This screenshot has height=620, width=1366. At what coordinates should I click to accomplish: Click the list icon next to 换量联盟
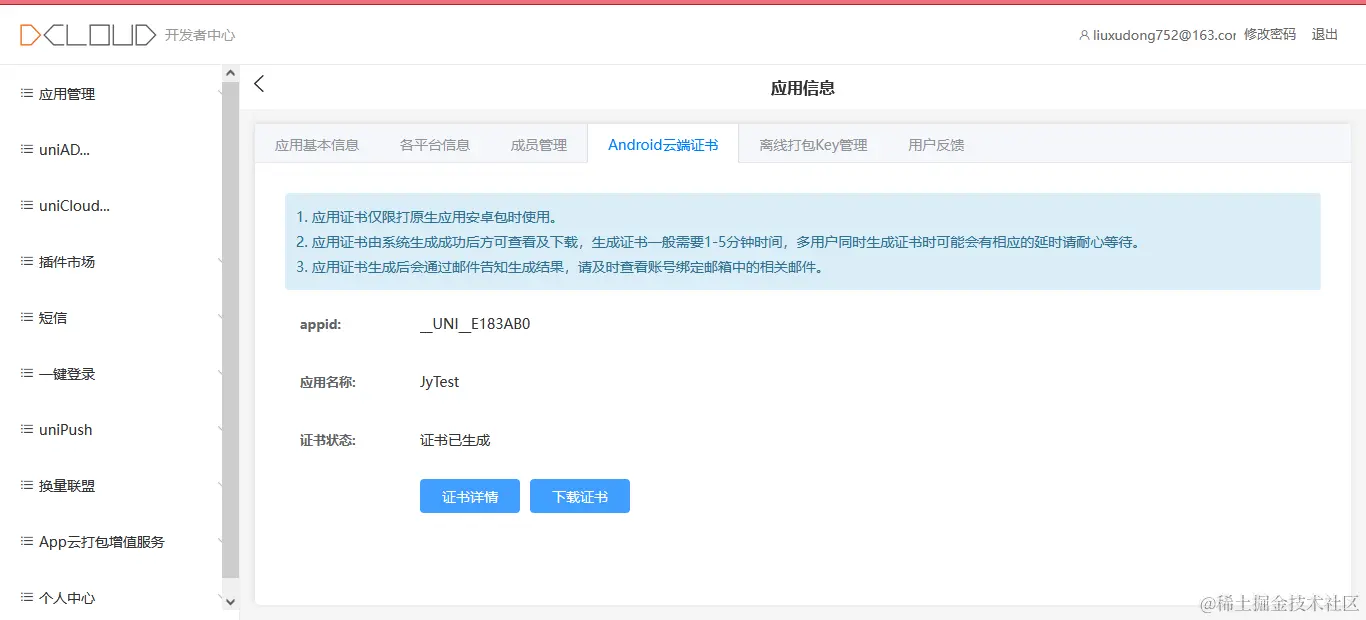(27, 485)
